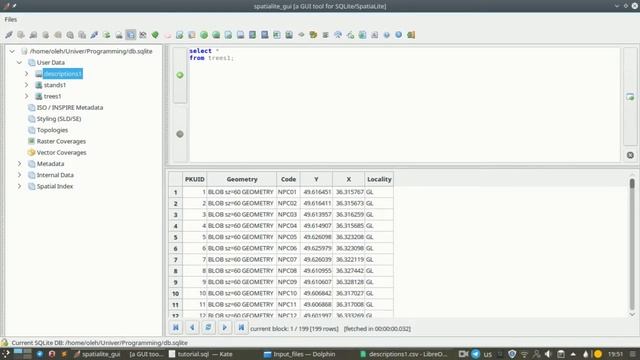
Task: Click the PKUID column header
Action: click(194, 179)
